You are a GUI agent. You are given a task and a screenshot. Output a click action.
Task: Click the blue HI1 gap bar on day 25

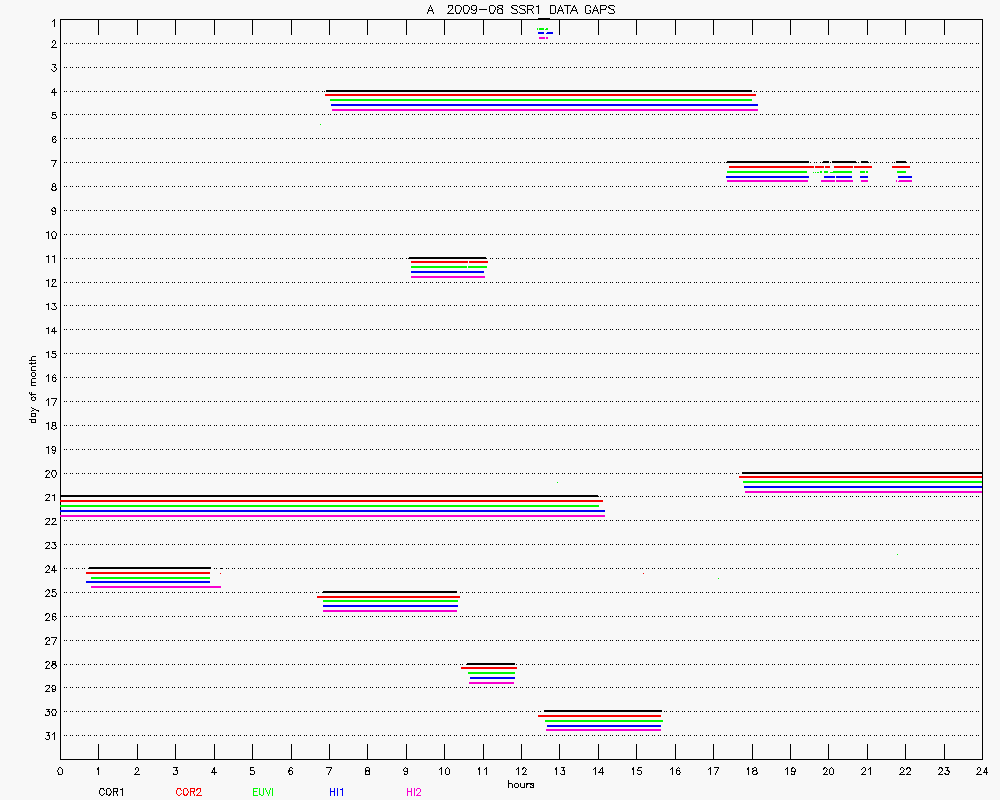(390, 606)
